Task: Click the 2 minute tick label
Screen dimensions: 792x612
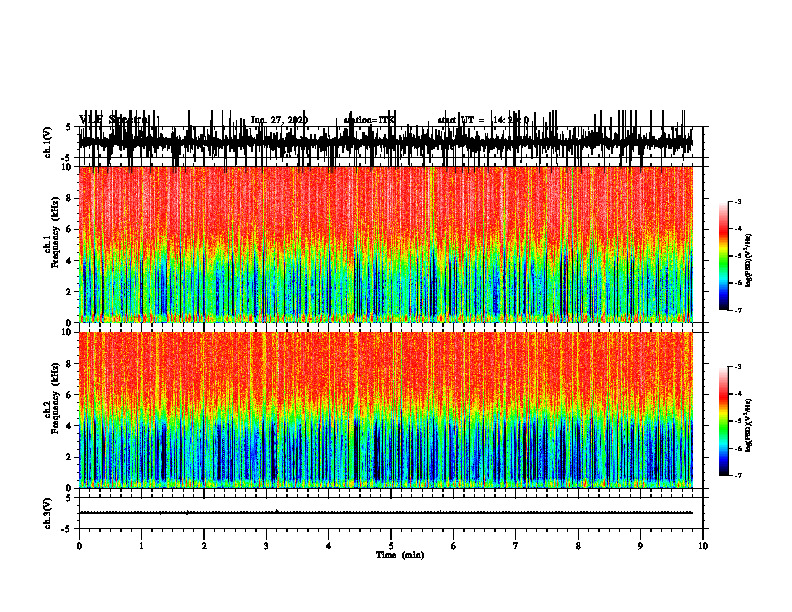Action: (204, 546)
